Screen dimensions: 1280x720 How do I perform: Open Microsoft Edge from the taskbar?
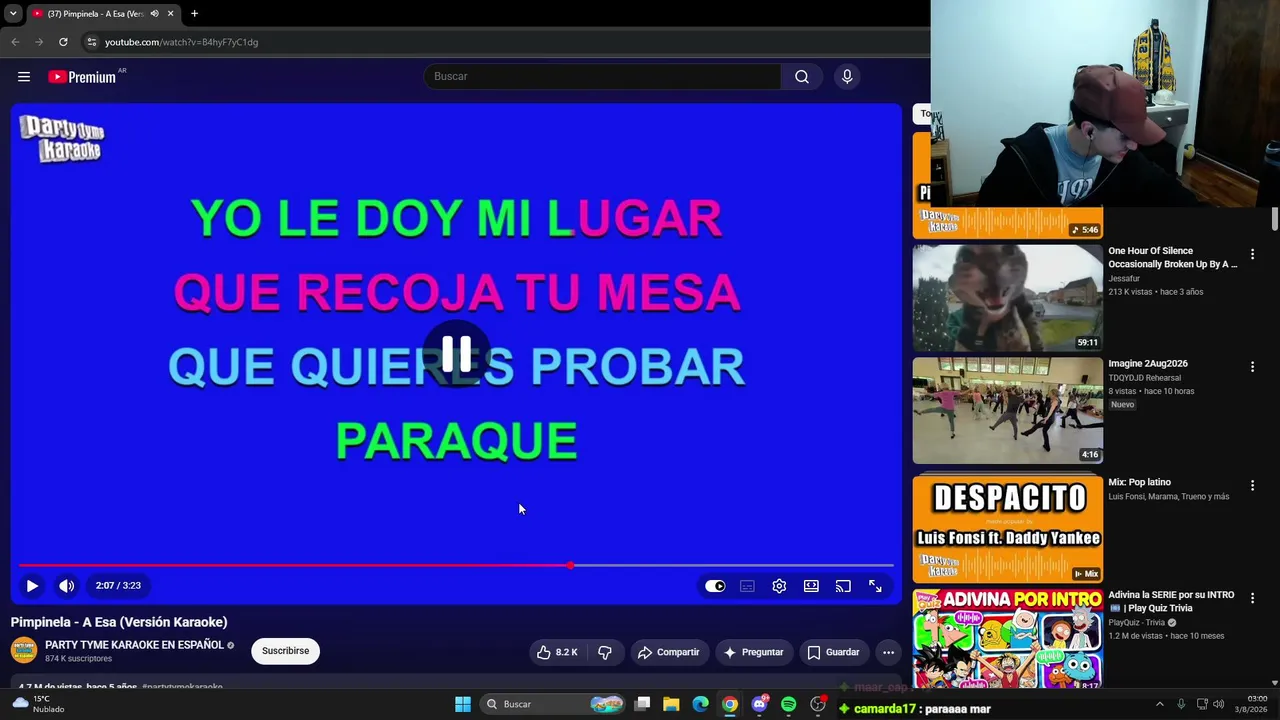click(701, 704)
